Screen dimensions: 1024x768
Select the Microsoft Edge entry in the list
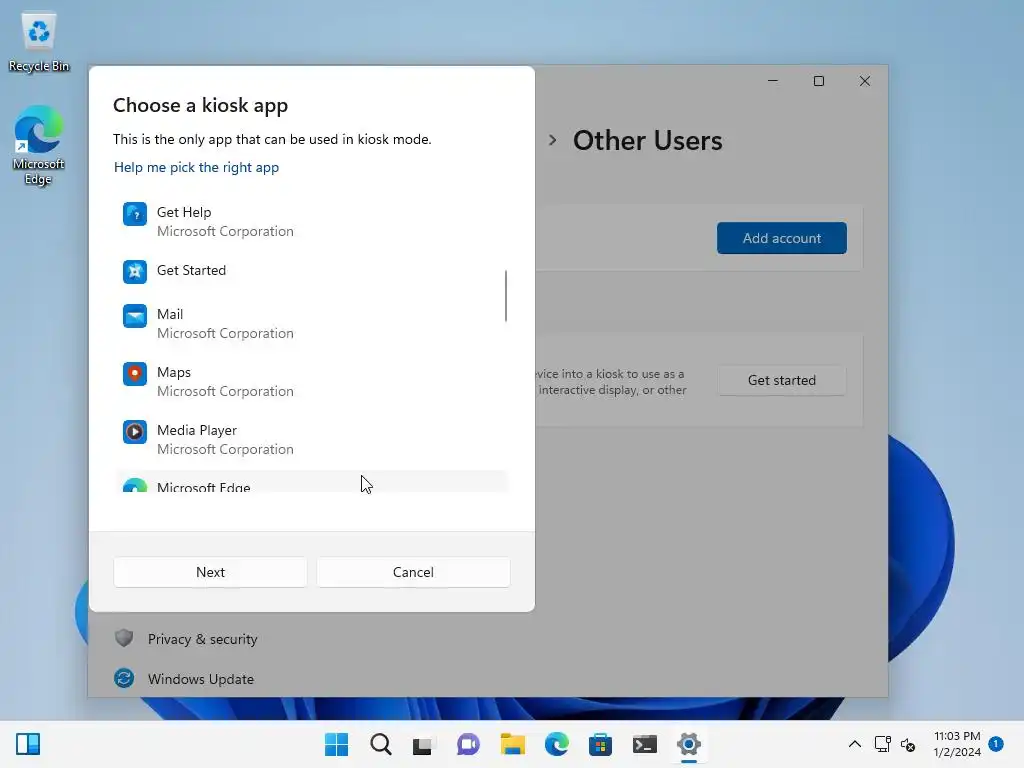click(312, 482)
